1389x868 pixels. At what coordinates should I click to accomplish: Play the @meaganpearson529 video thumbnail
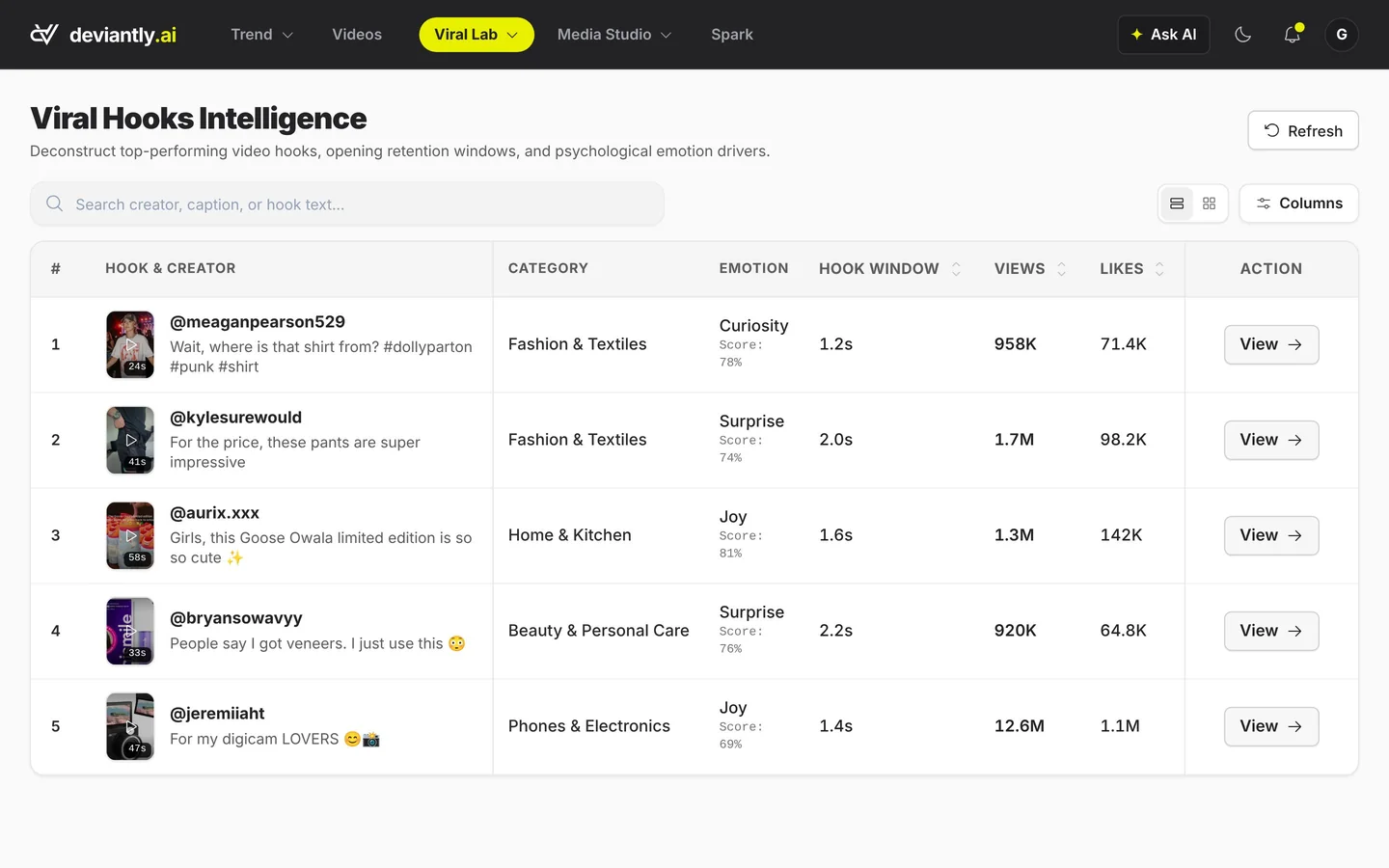click(130, 344)
